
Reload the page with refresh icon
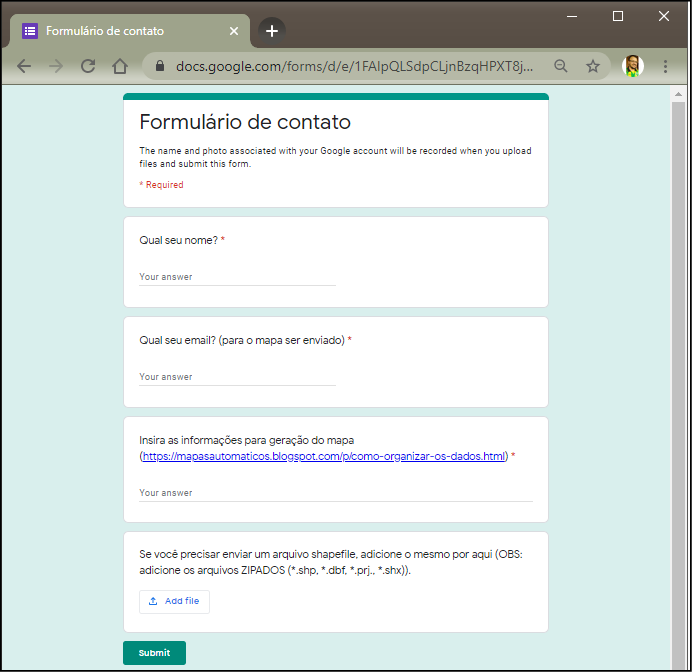coord(88,66)
